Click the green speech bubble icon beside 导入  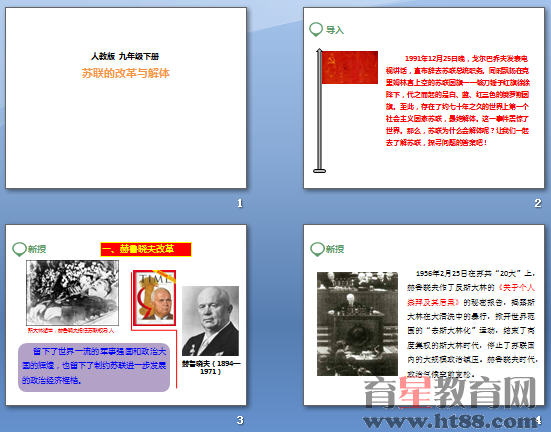[316, 29]
